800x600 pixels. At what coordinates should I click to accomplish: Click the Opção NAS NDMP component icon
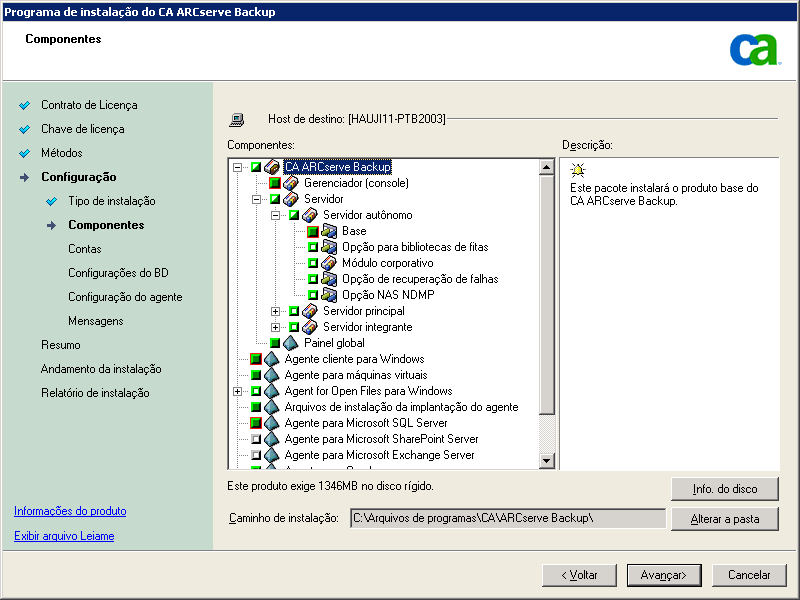coord(328,294)
